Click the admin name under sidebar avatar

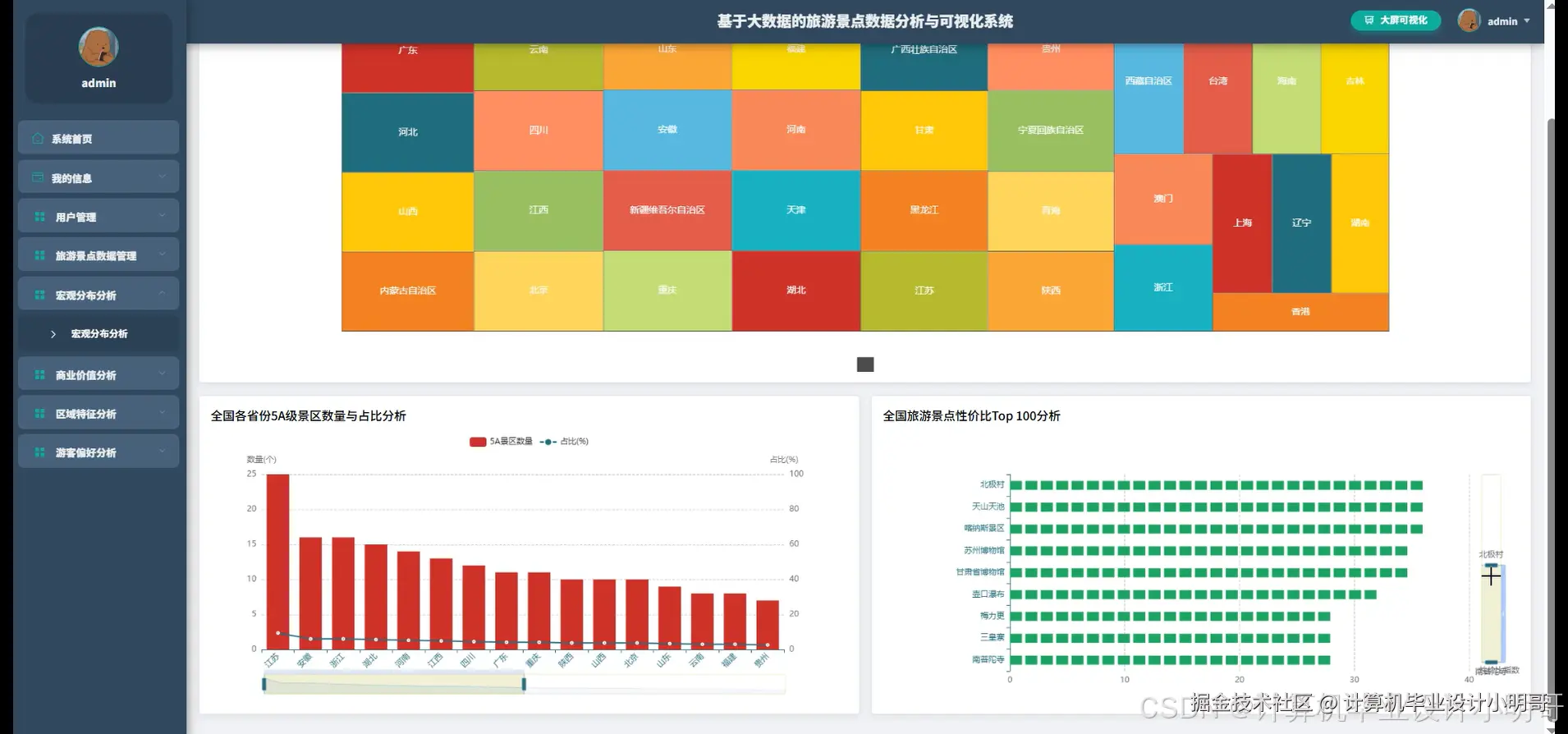[99, 83]
